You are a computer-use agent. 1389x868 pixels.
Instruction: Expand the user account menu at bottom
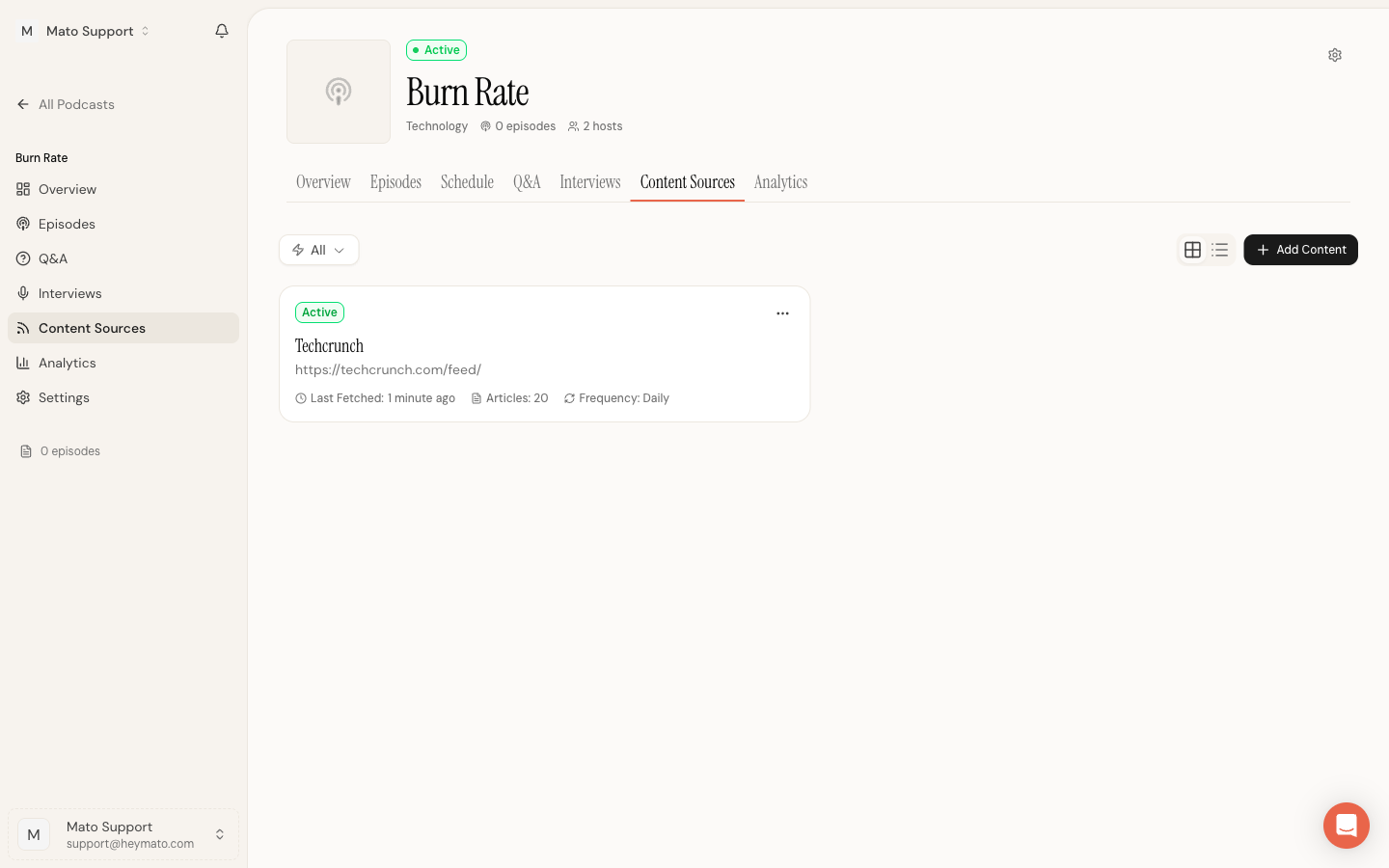click(123, 834)
